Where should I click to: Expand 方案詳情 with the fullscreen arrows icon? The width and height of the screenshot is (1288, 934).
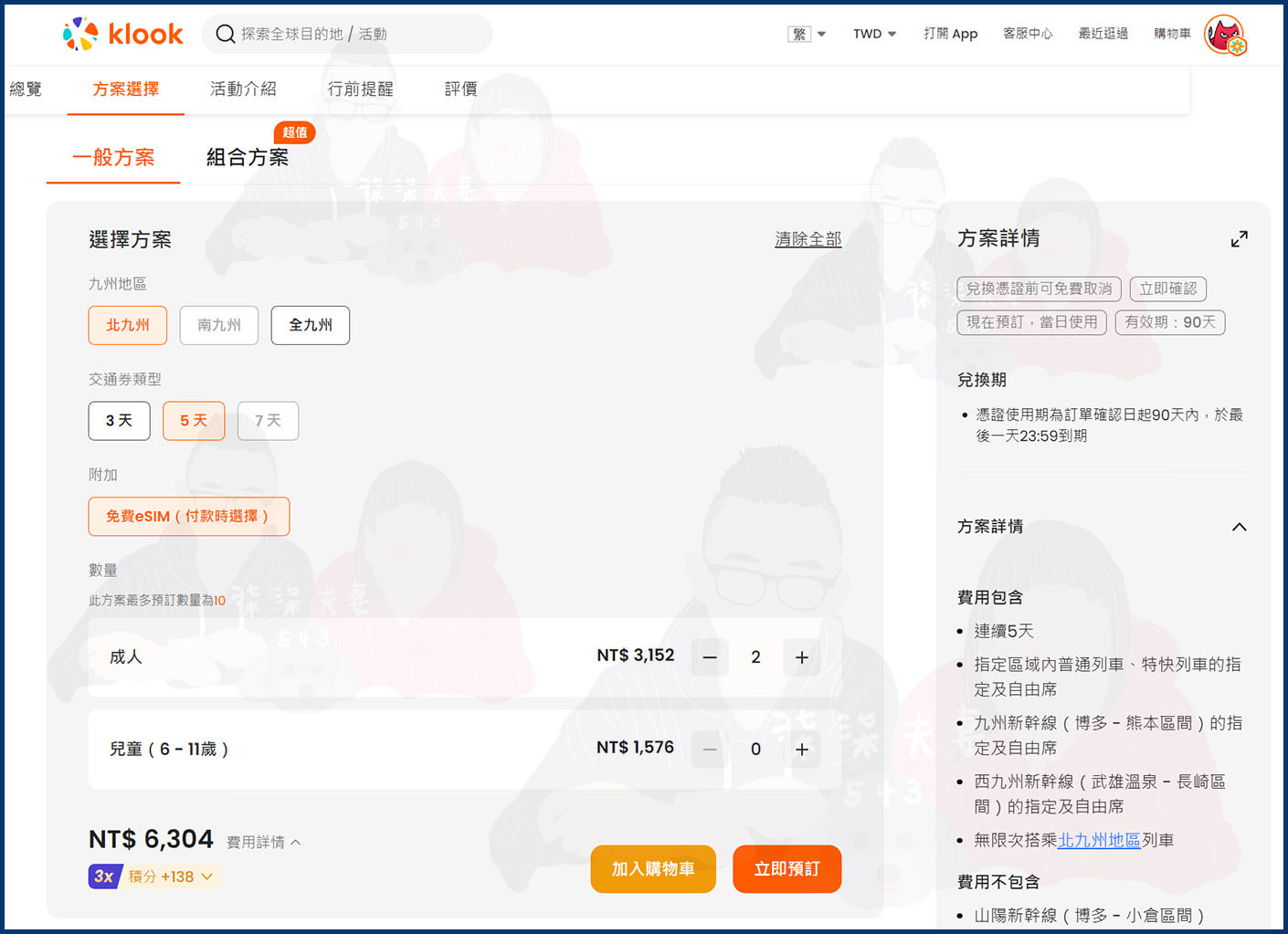point(1240,239)
